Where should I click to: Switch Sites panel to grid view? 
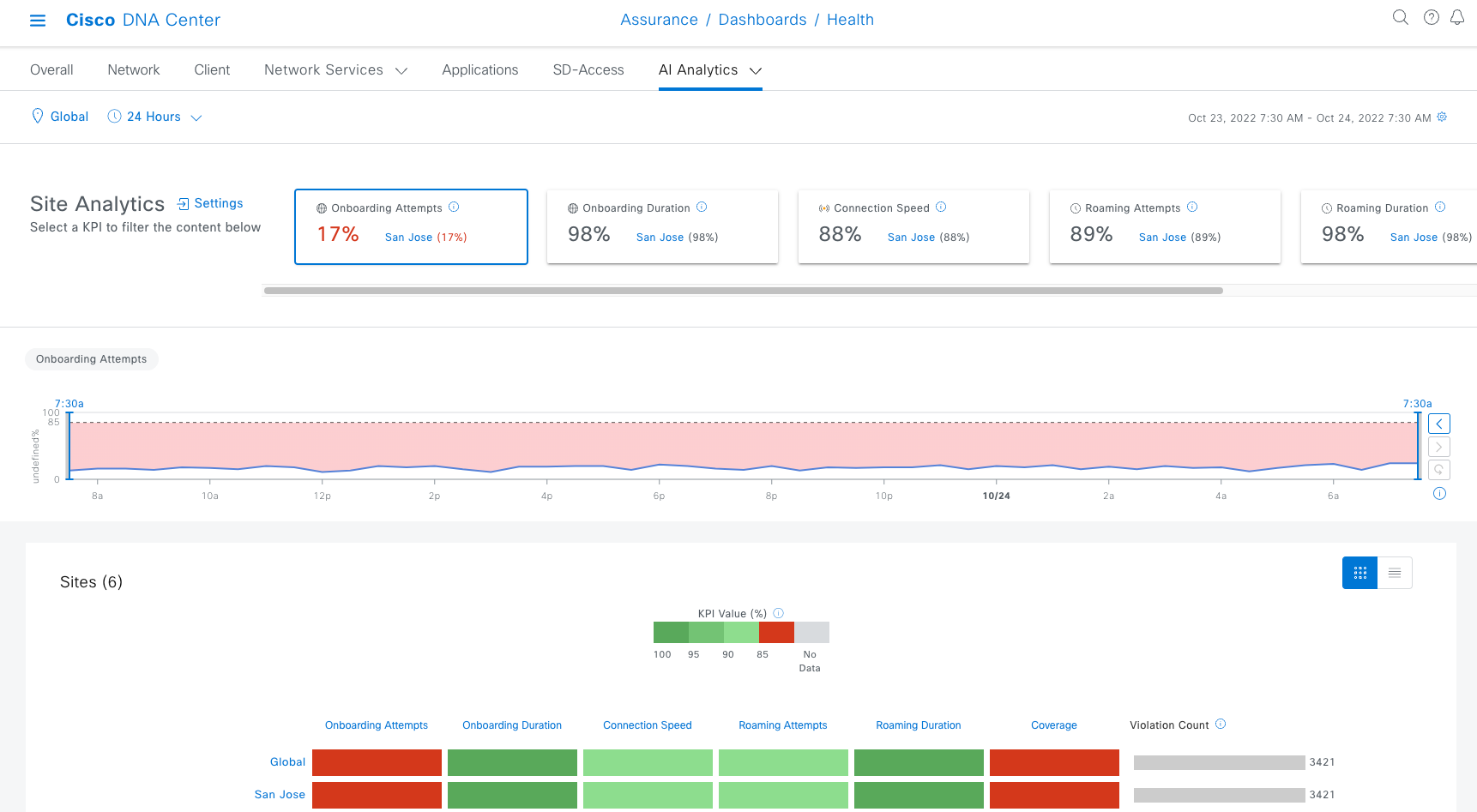point(1359,573)
